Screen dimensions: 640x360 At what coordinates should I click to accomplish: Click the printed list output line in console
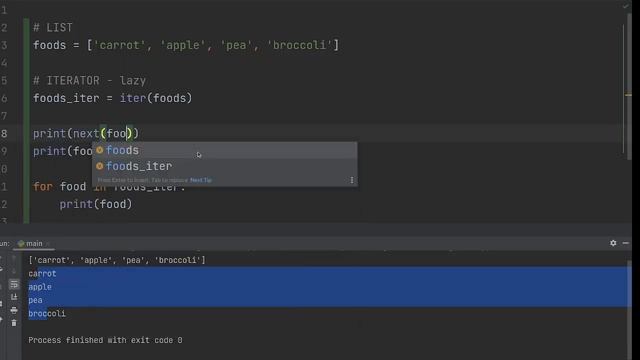(117, 260)
